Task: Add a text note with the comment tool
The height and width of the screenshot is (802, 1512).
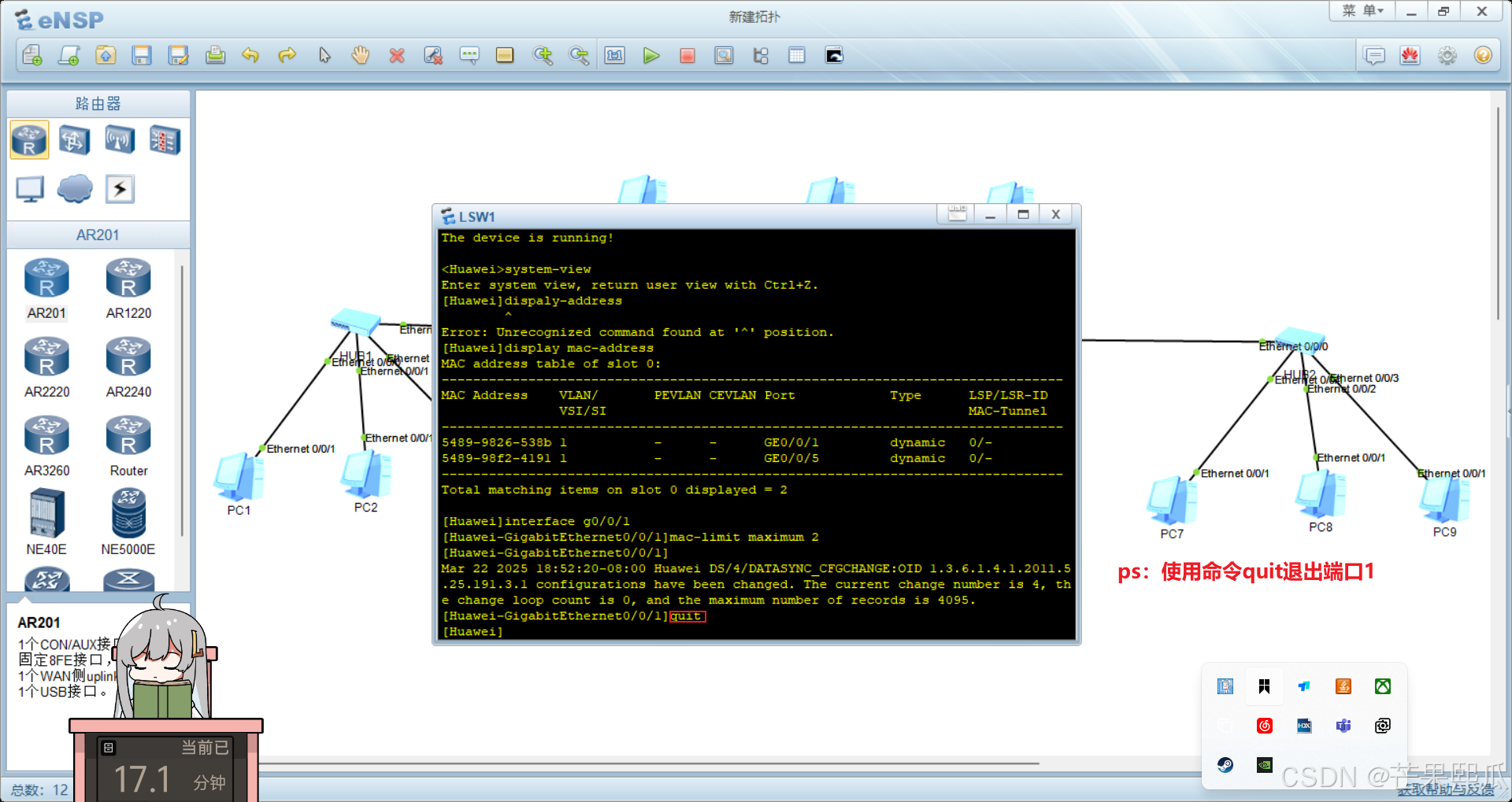Action: pos(469,55)
